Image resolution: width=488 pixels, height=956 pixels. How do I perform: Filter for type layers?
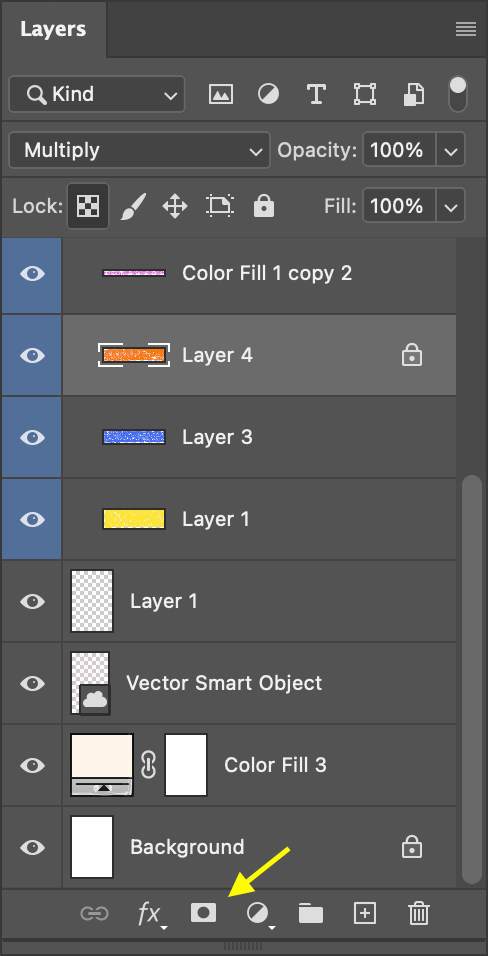click(315, 95)
